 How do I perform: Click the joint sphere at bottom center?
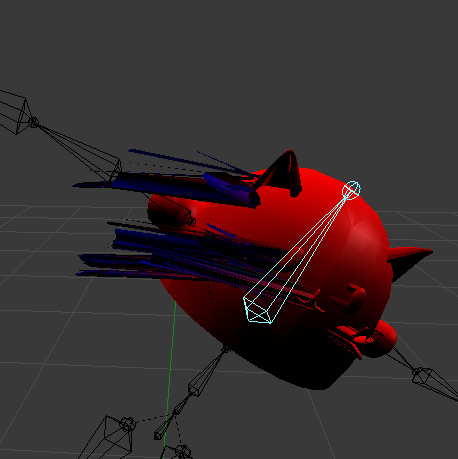coord(183,451)
